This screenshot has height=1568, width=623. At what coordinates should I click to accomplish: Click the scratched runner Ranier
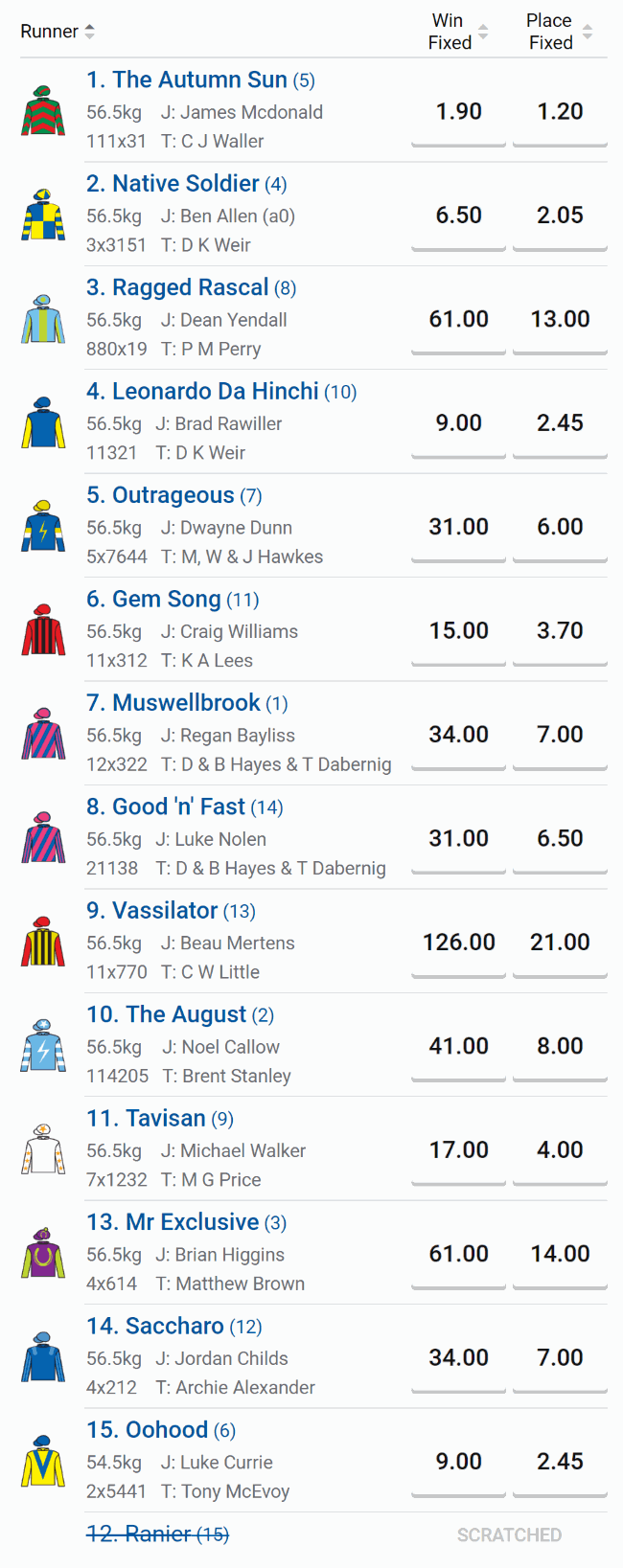pos(157,1534)
